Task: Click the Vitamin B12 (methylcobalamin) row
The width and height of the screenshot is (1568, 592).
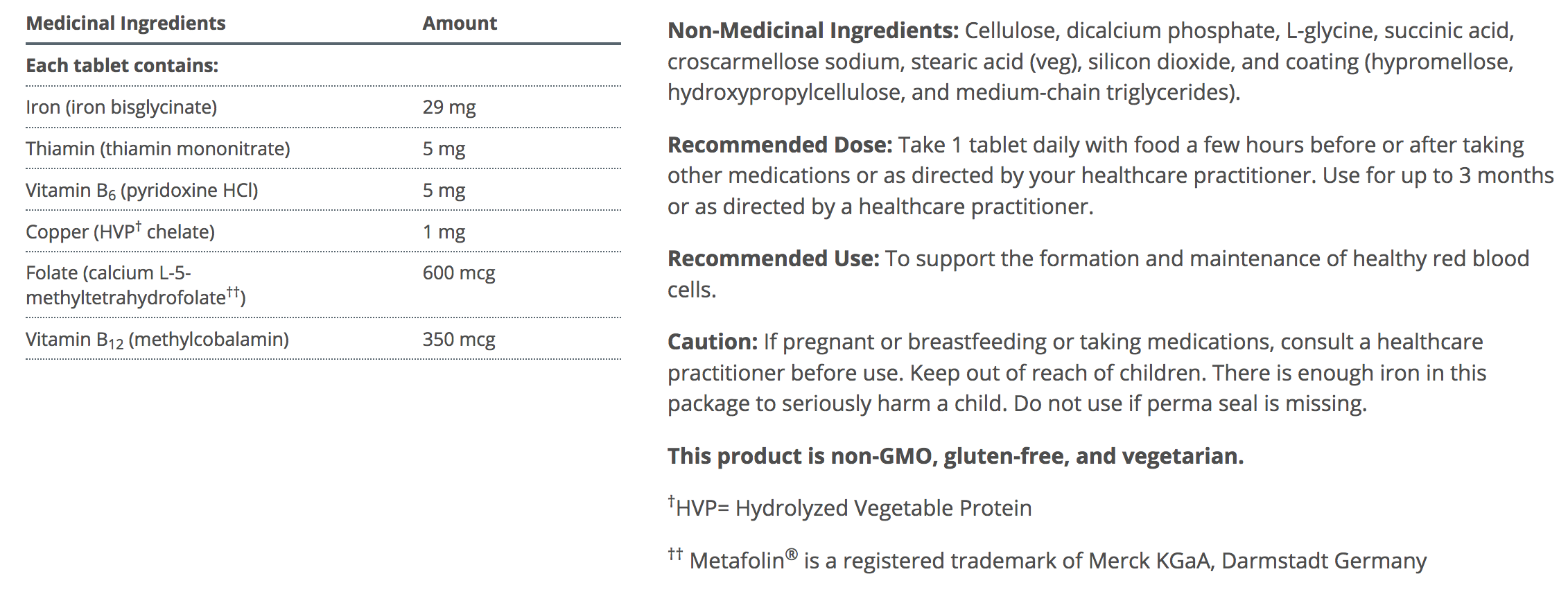Action: click(157, 340)
